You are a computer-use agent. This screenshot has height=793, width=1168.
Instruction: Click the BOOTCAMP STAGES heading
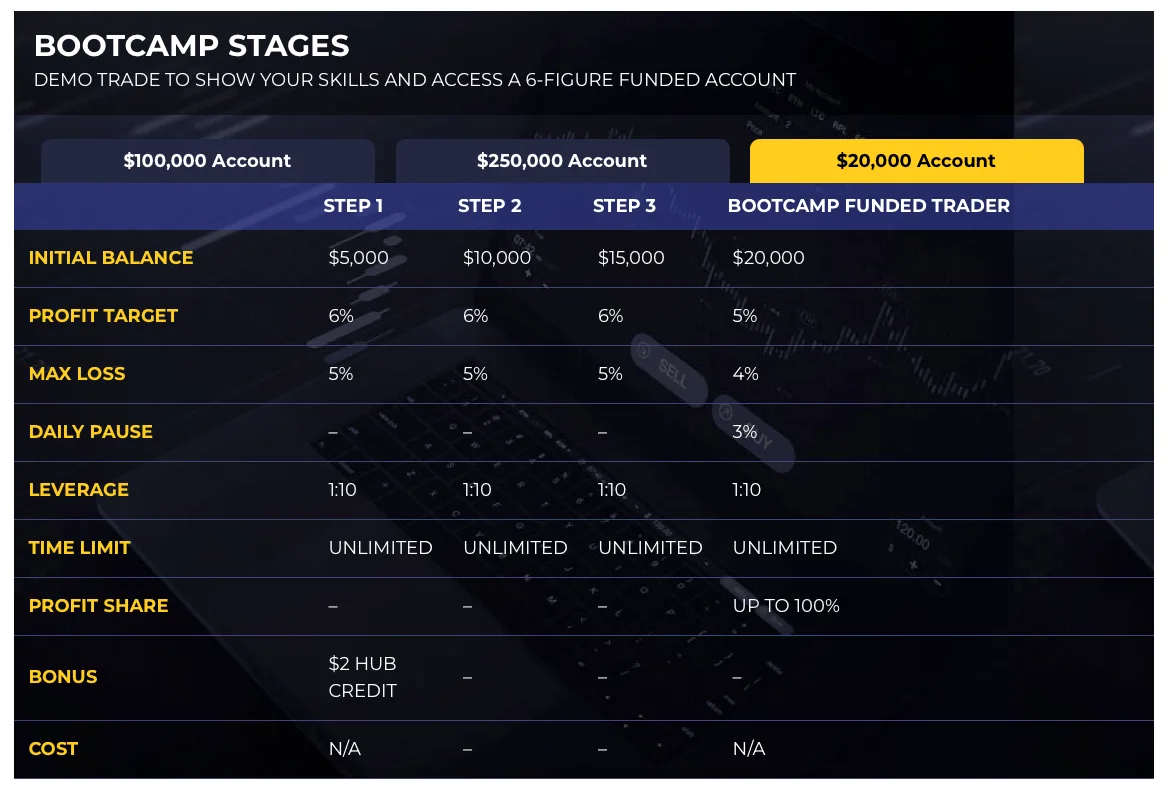click(x=192, y=45)
